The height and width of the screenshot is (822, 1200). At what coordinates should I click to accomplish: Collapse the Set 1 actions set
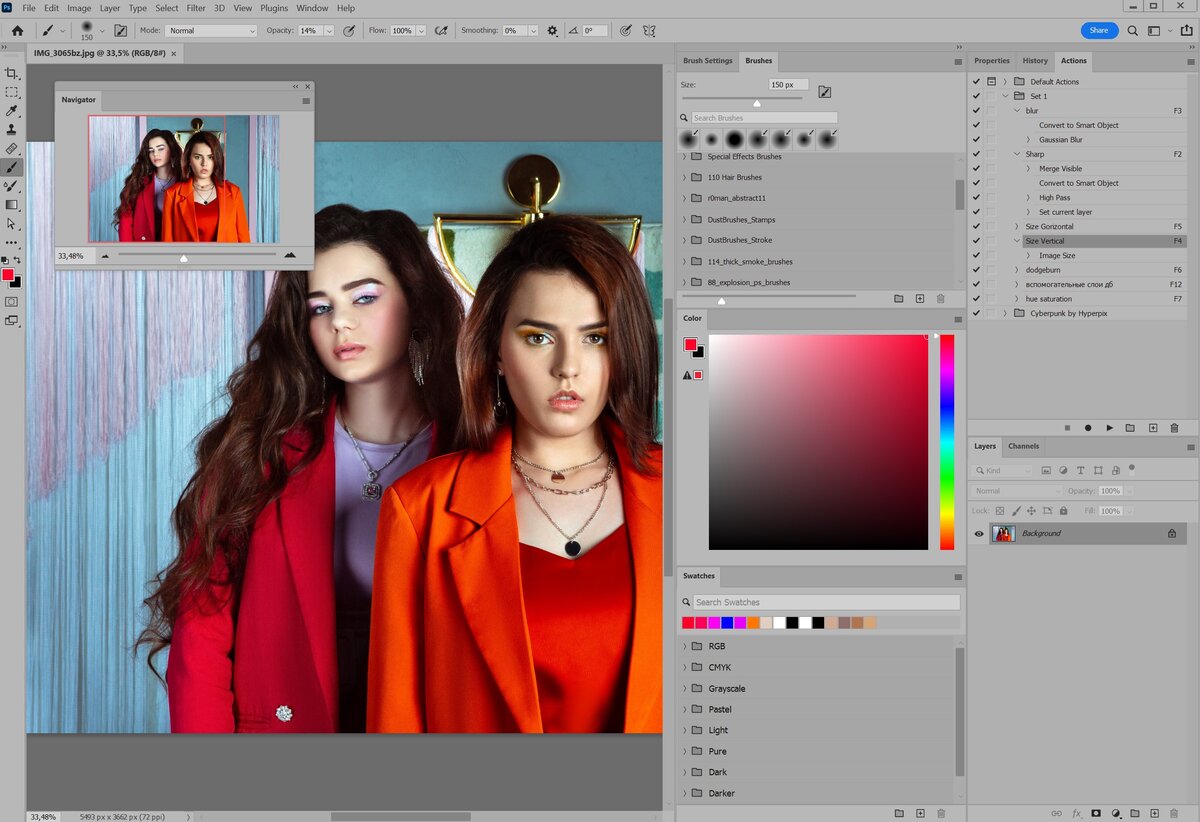coord(1006,96)
